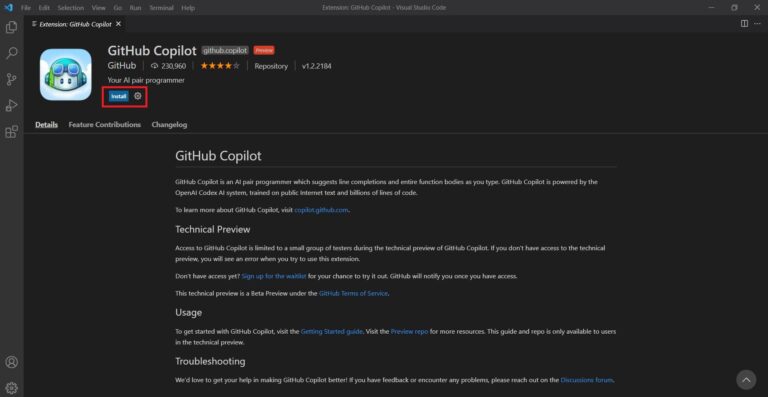Click the Your AI pair programmer description

coord(146,80)
